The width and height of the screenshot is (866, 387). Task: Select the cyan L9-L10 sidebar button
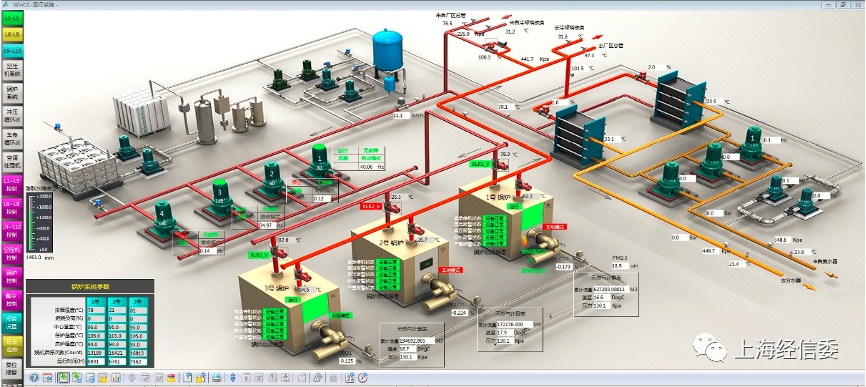(12, 51)
